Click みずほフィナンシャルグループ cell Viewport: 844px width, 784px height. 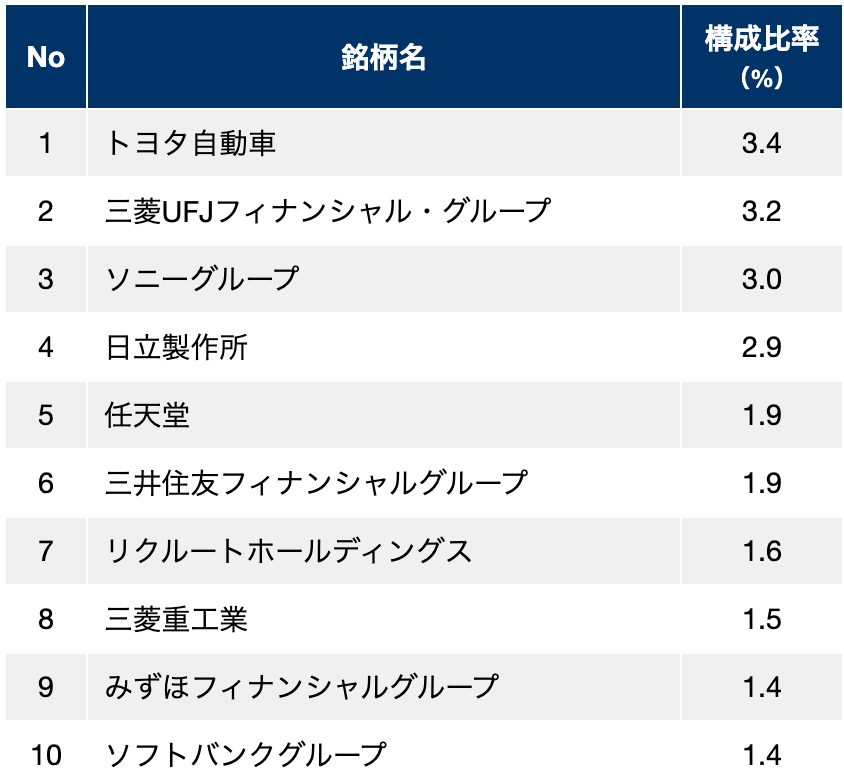point(301,687)
